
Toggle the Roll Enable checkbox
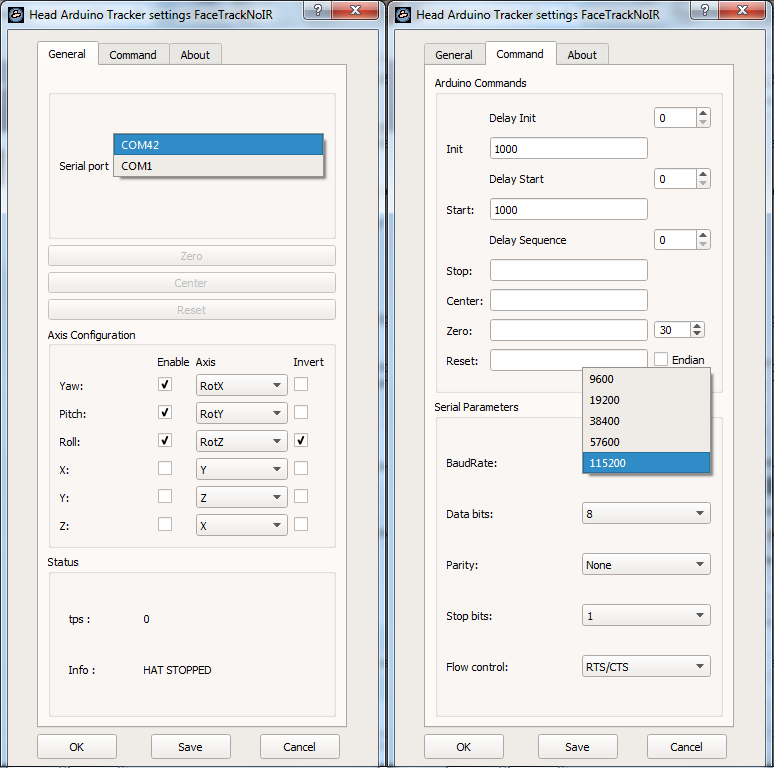pos(165,440)
